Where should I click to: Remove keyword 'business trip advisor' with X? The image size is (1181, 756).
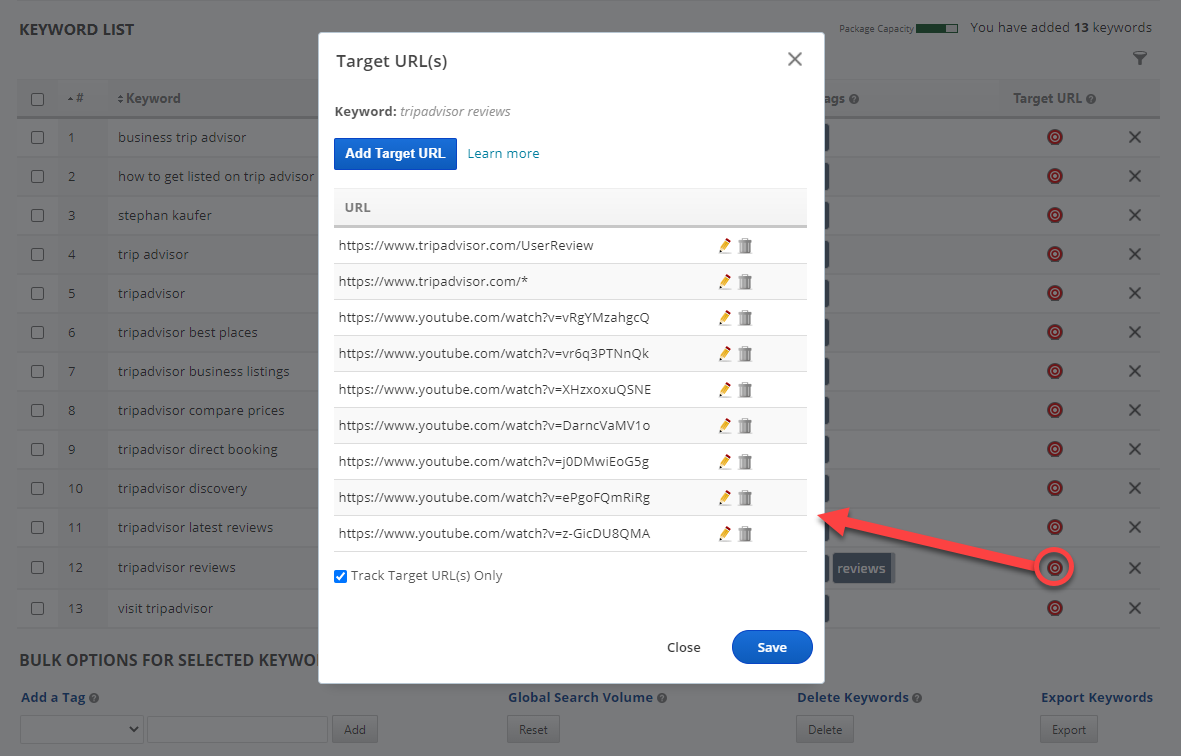[x=1135, y=137]
